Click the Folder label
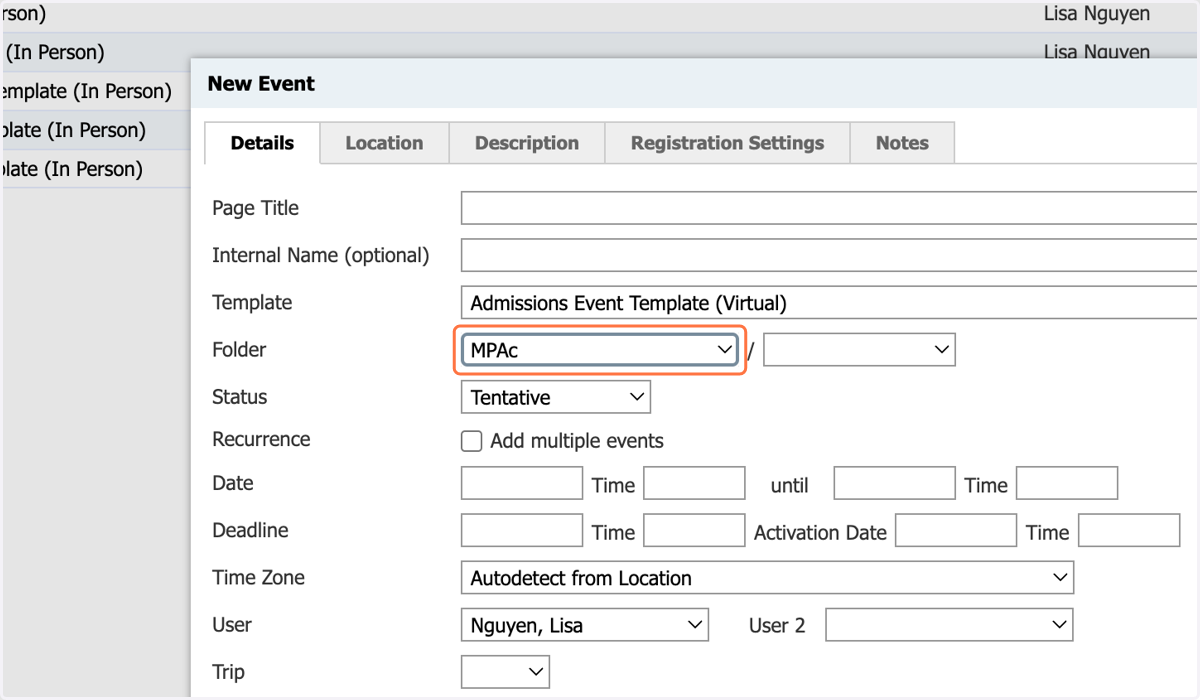Viewport: 1200px width, 700px height. tap(239, 350)
